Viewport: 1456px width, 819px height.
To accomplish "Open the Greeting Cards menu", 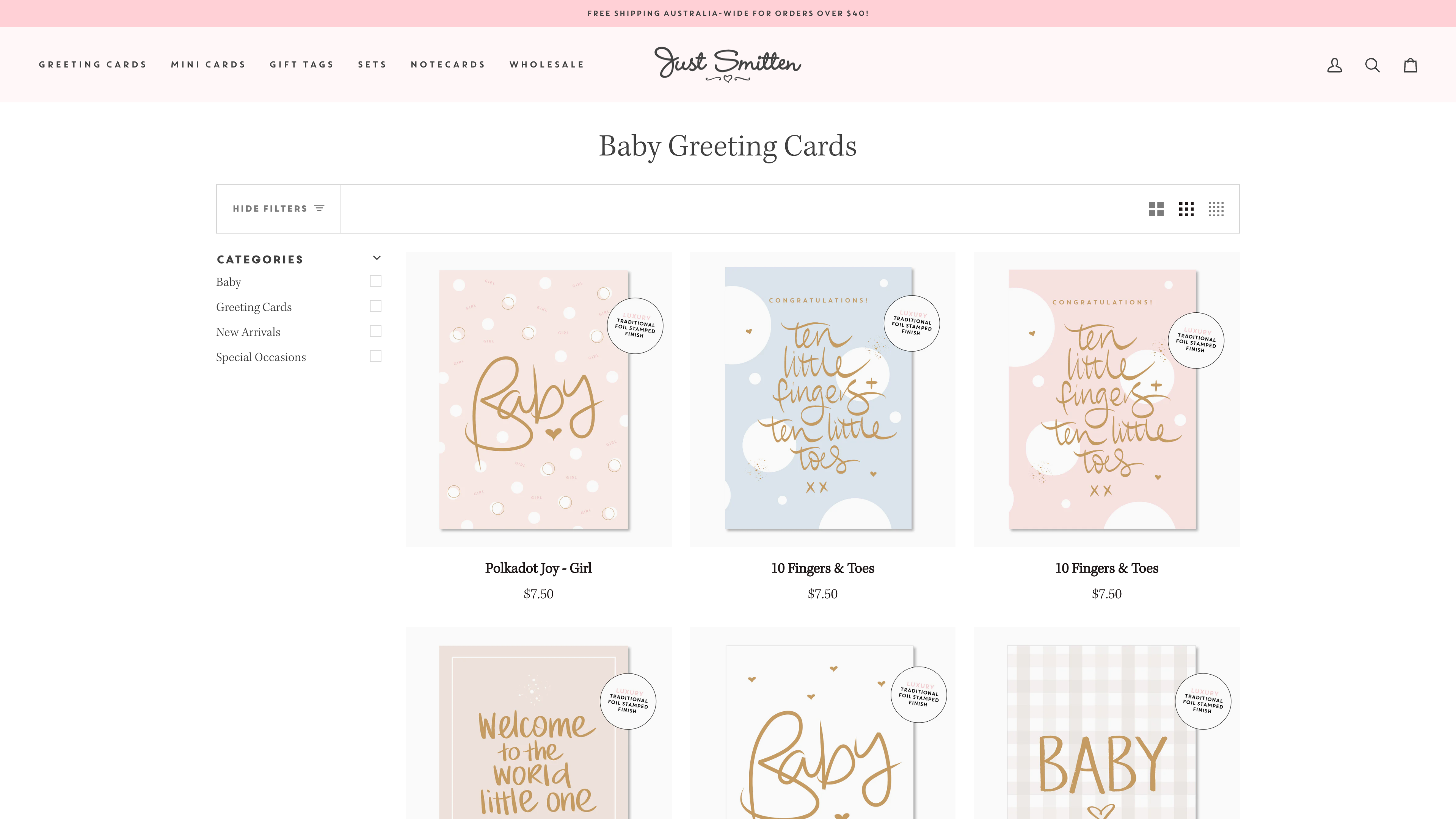I will [x=93, y=64].
